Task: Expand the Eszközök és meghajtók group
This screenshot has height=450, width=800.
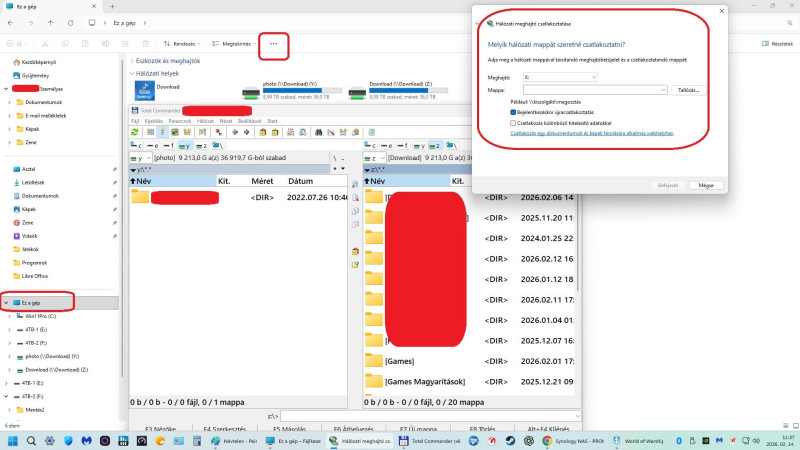Action: coord(132,61)
